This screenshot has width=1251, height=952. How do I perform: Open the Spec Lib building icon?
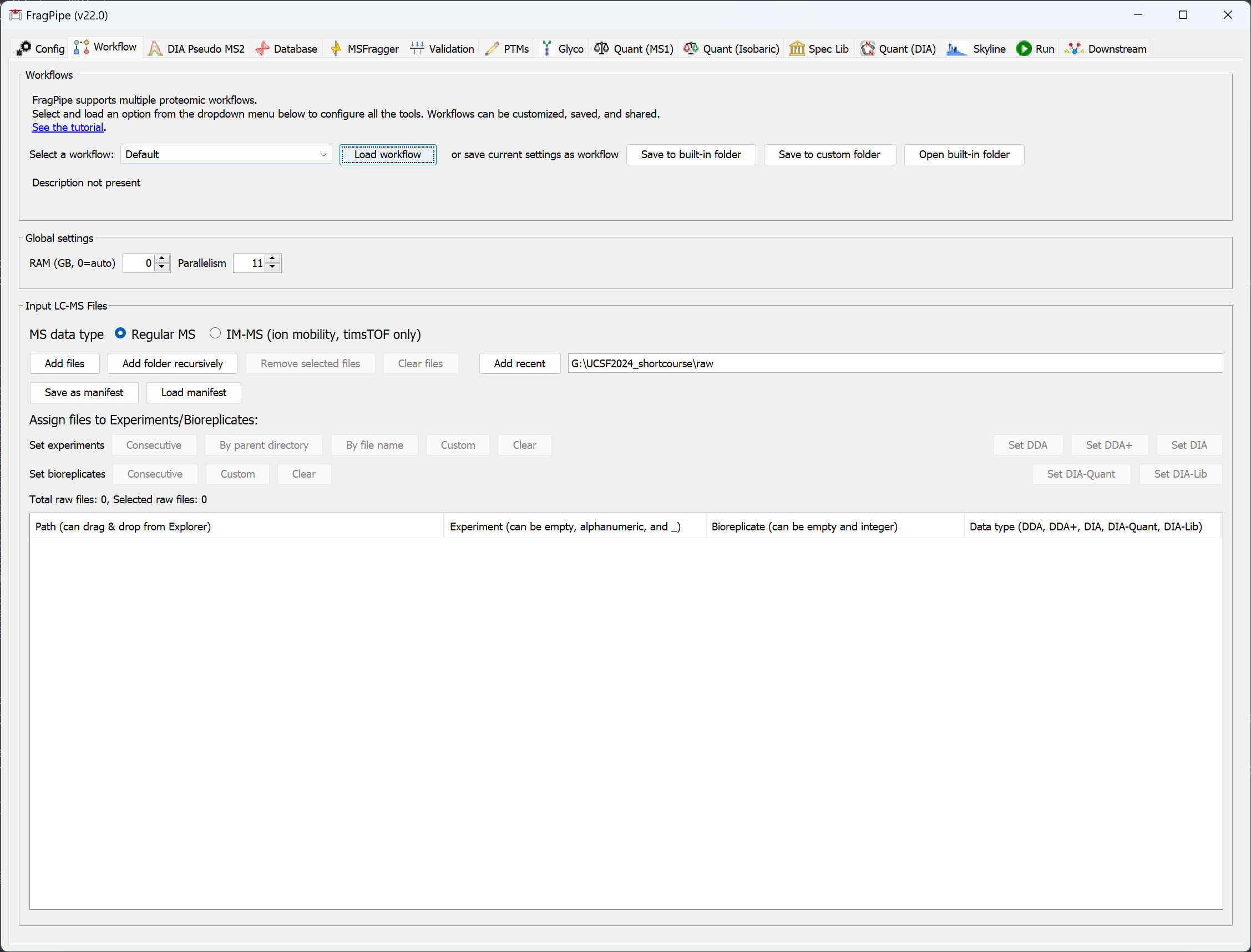(797, 49)
